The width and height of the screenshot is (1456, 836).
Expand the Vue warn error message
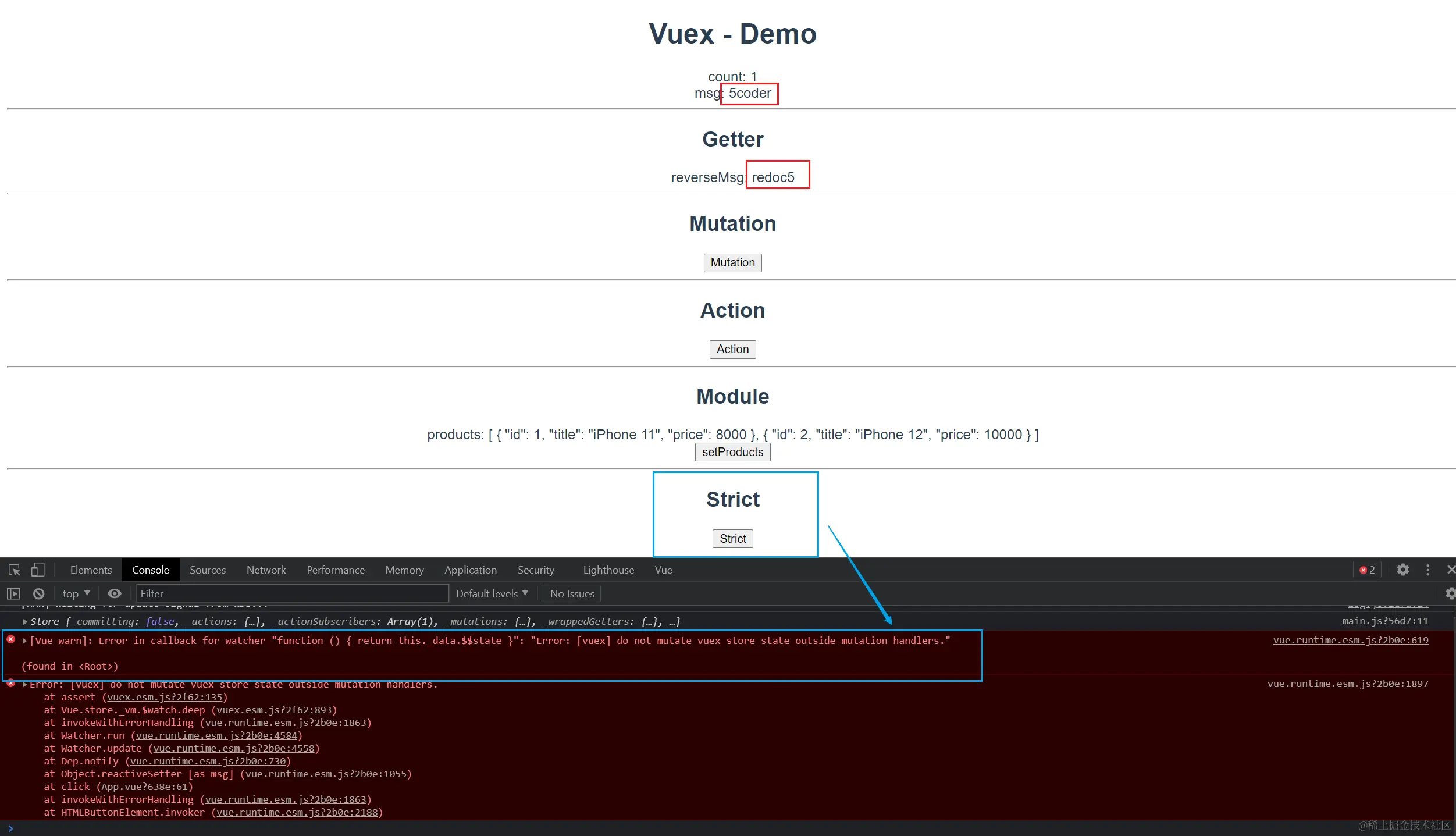click(25, 641)
